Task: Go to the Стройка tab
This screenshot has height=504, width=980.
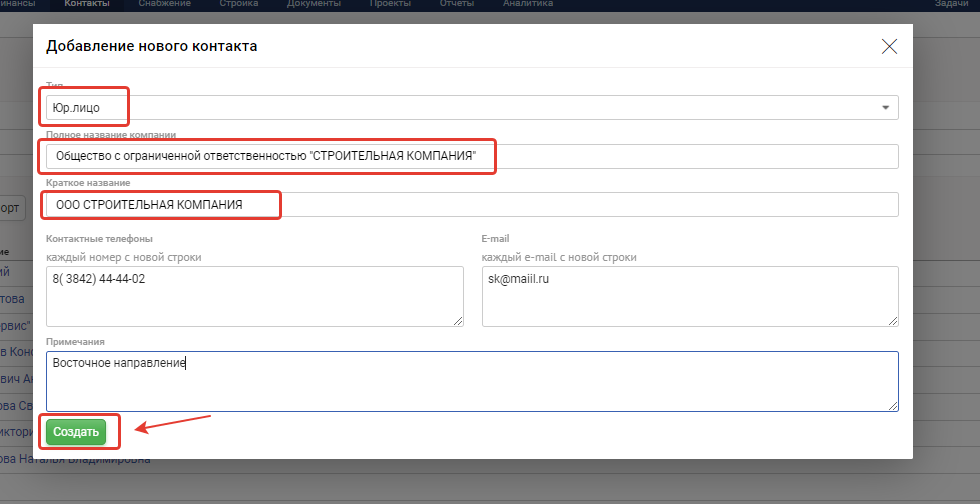Action: click(x=238, y=4)
